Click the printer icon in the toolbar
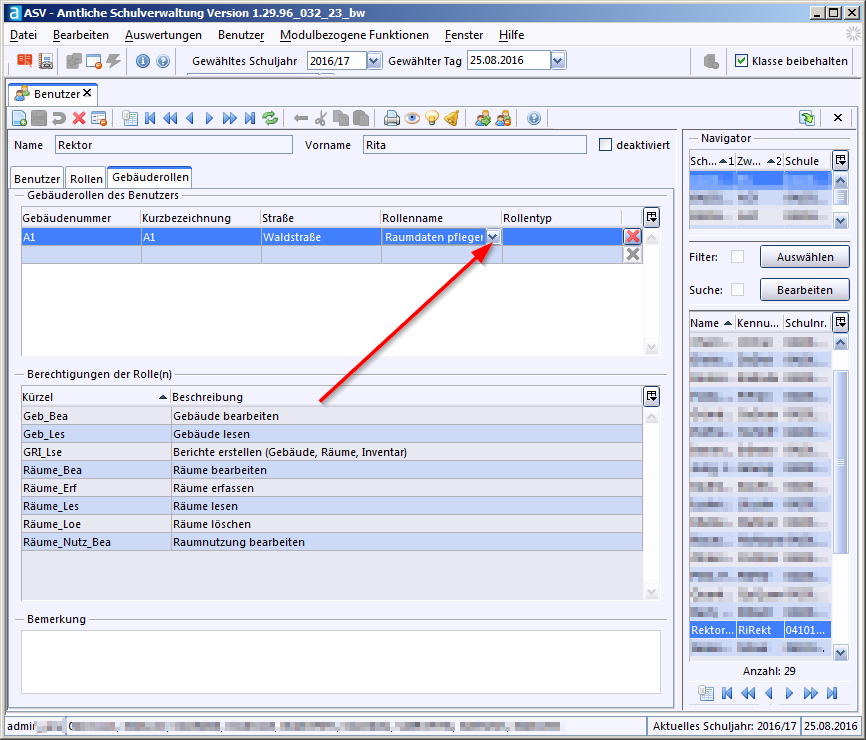Image resolution: width=866 pixels, height=740 pixels. click(x=392, y=118)
